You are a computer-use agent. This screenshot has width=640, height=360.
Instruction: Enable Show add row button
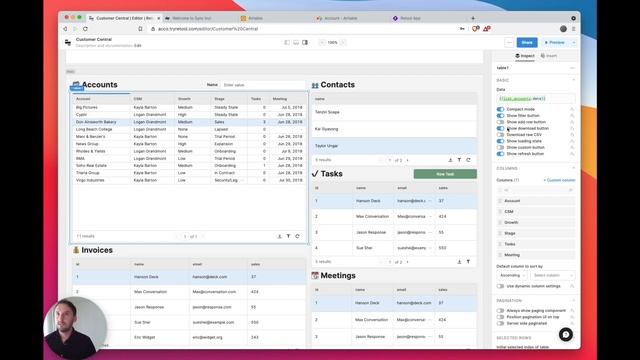[500, 122]
